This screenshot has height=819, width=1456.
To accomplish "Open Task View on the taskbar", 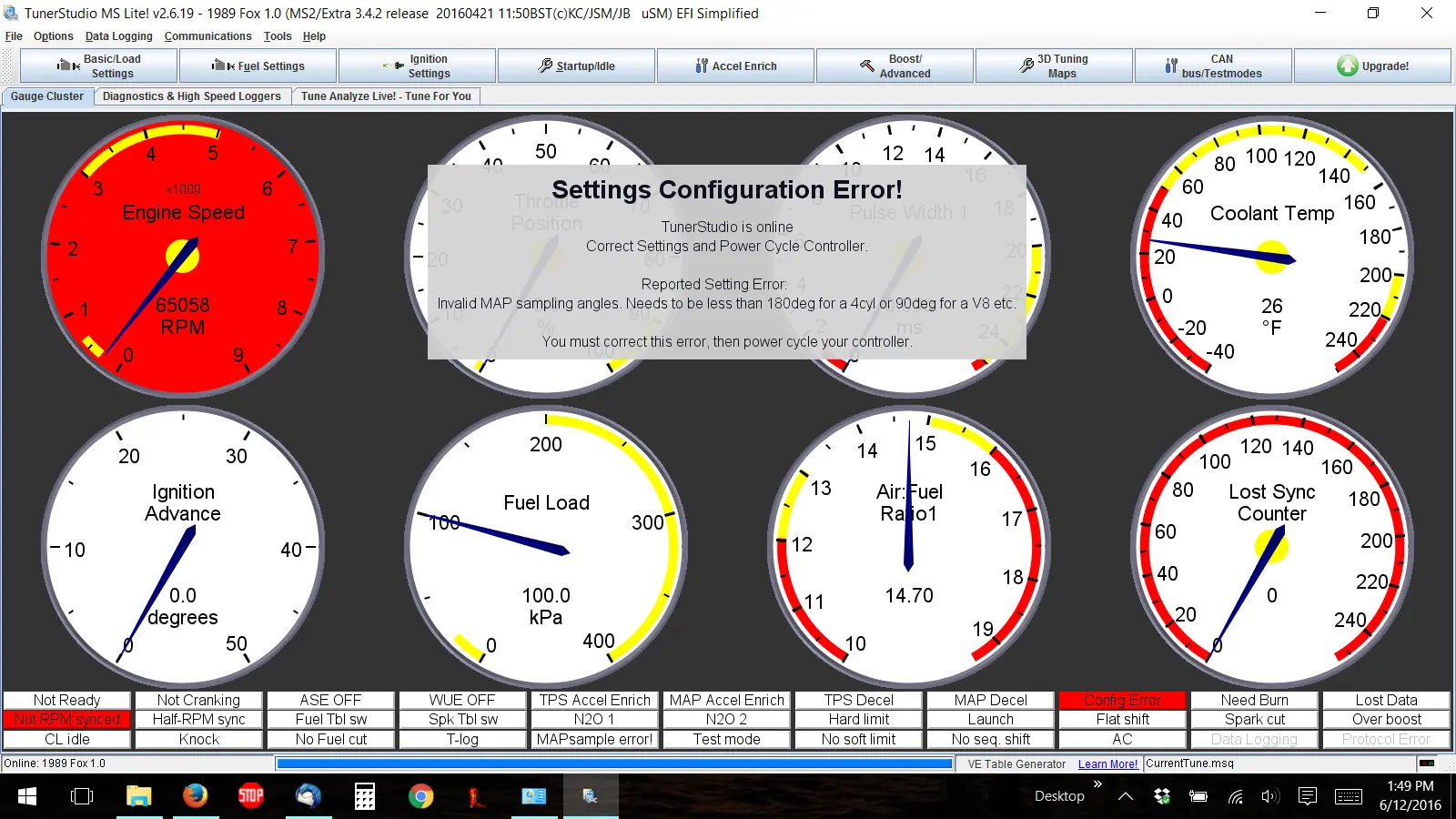I will [82, 796].
